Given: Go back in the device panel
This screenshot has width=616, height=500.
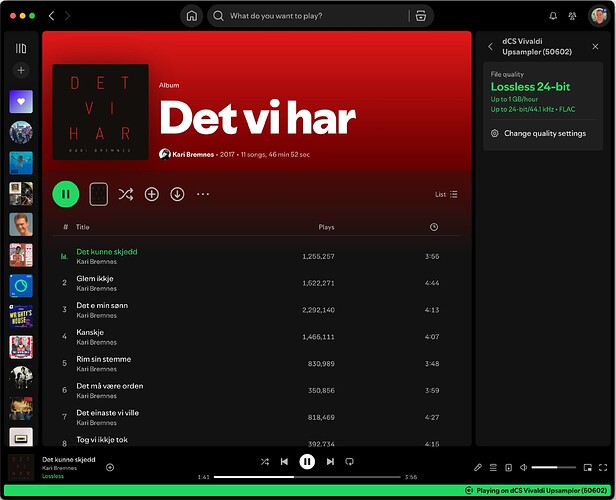Looking at the screenshot, I should [x=490, y=47].
